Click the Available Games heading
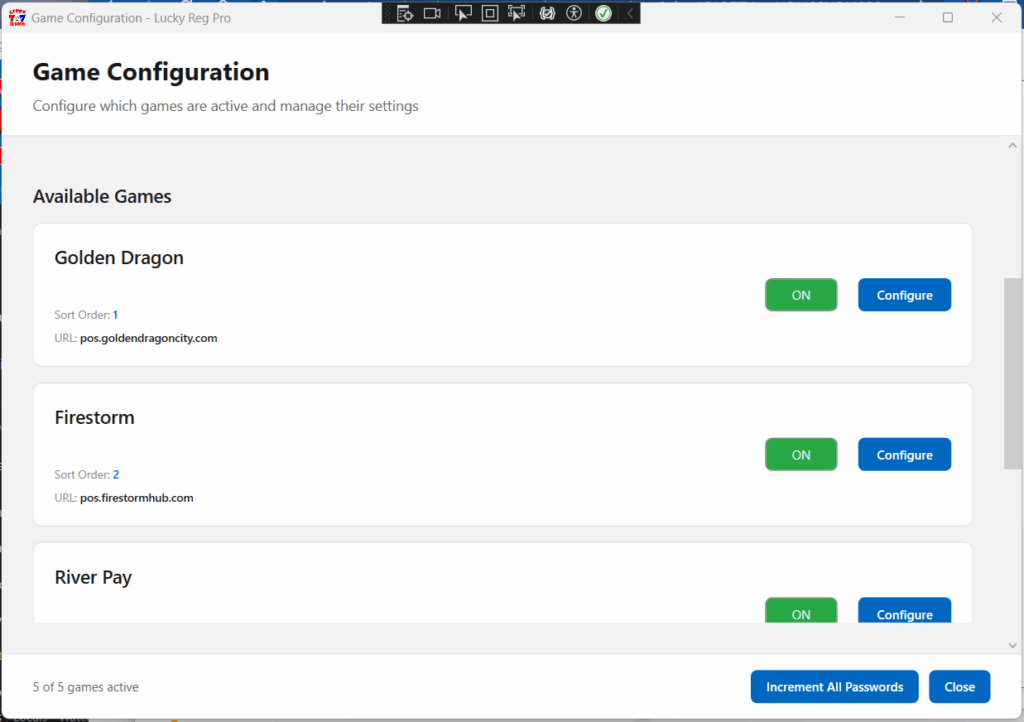Viewport: 1024px width, 722px height. [102, 196]
